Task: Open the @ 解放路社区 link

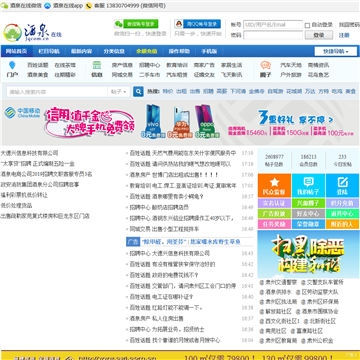Action: 276,311
